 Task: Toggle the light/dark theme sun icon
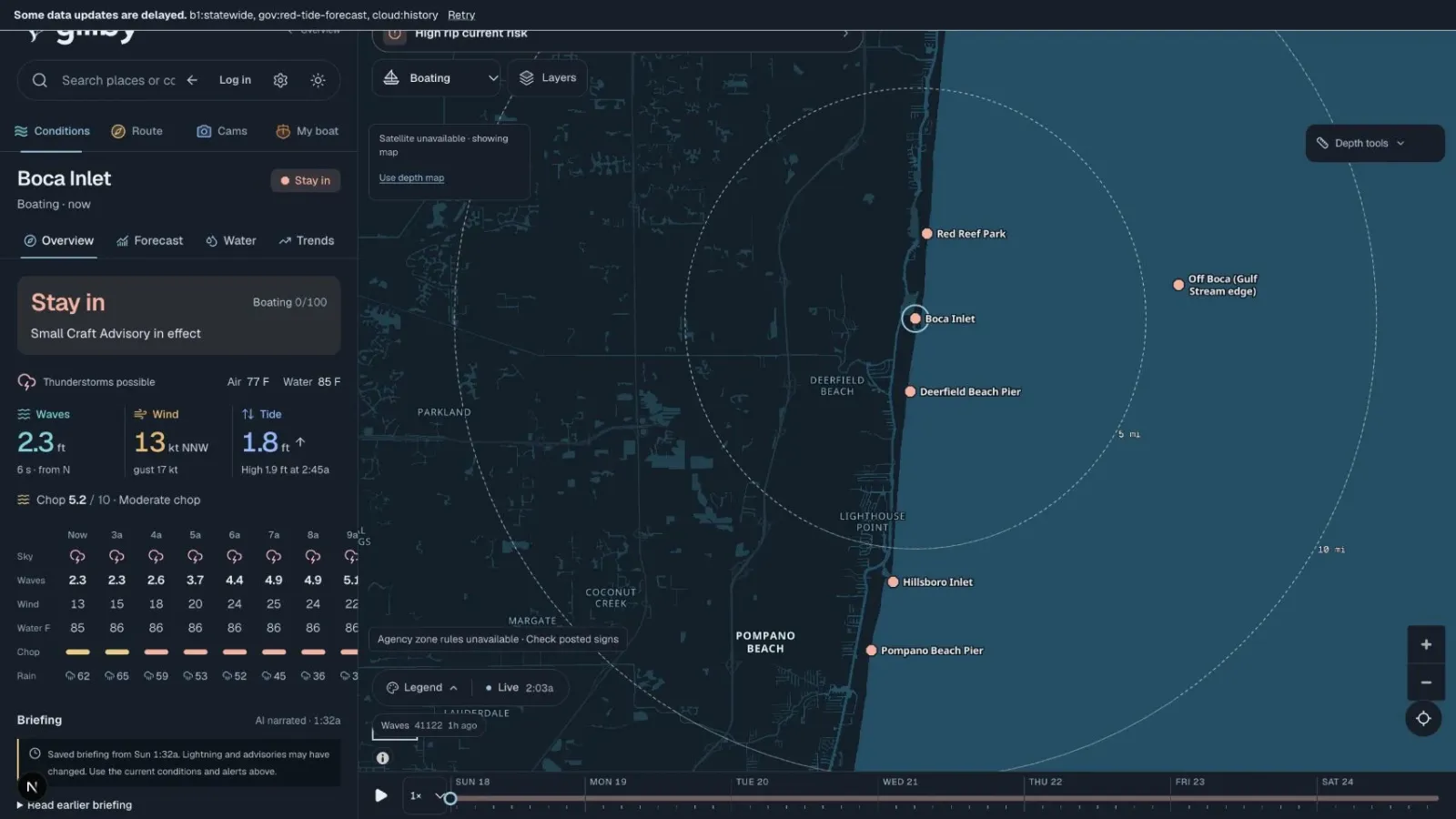point(318,80)
